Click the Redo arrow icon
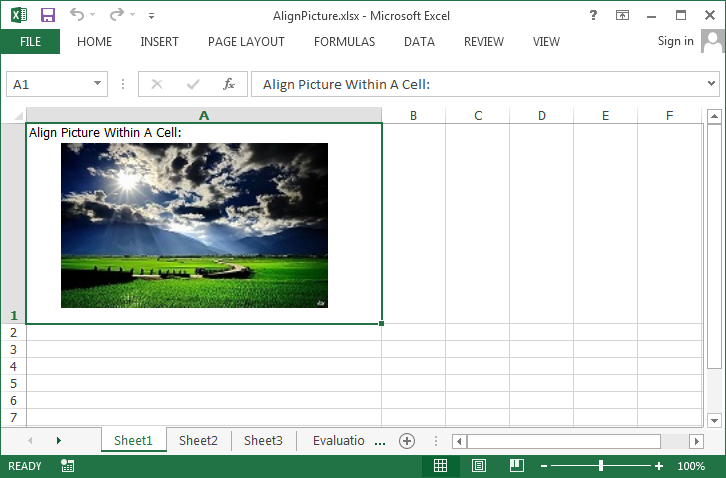The image size is (726, 478). [x=116, y=15]
